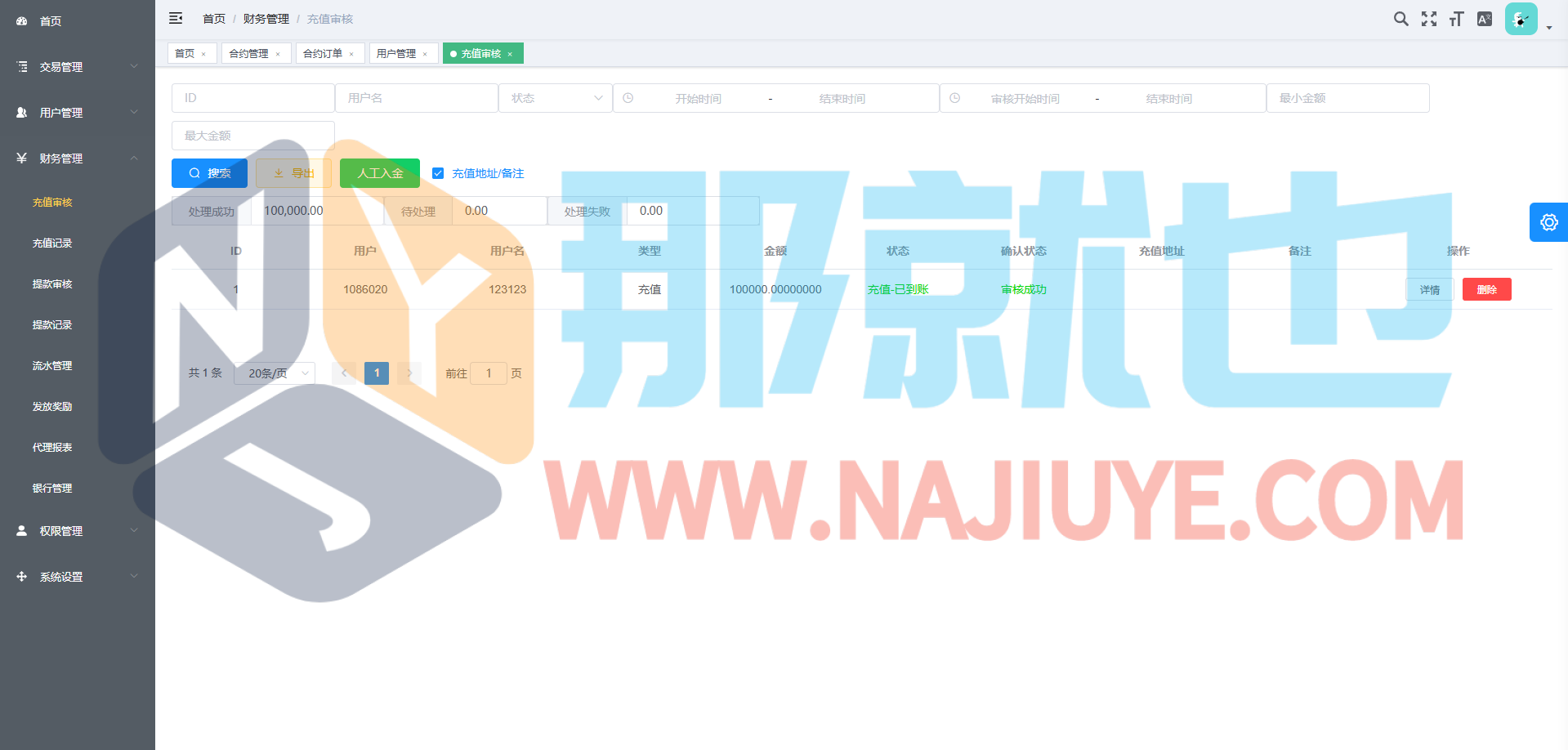
Task: Expand the 交易管理 sidebar menu
Action: click(x=78, y=67)
